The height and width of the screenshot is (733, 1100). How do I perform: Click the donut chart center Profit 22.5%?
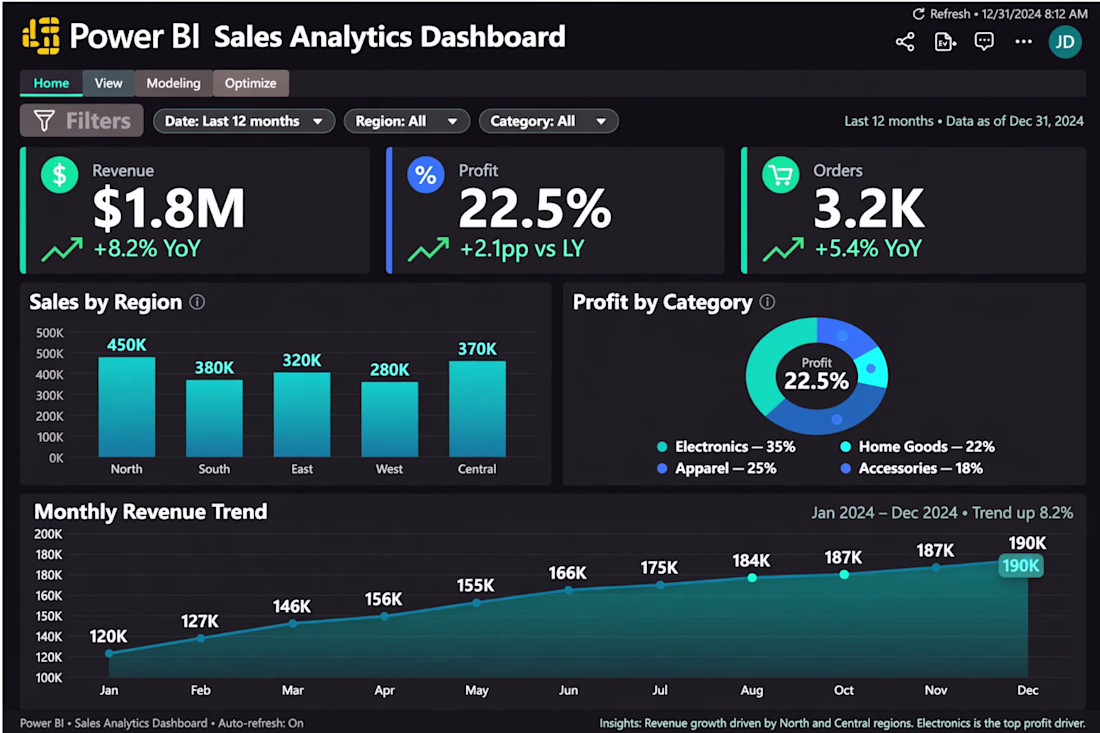point(817,375)
